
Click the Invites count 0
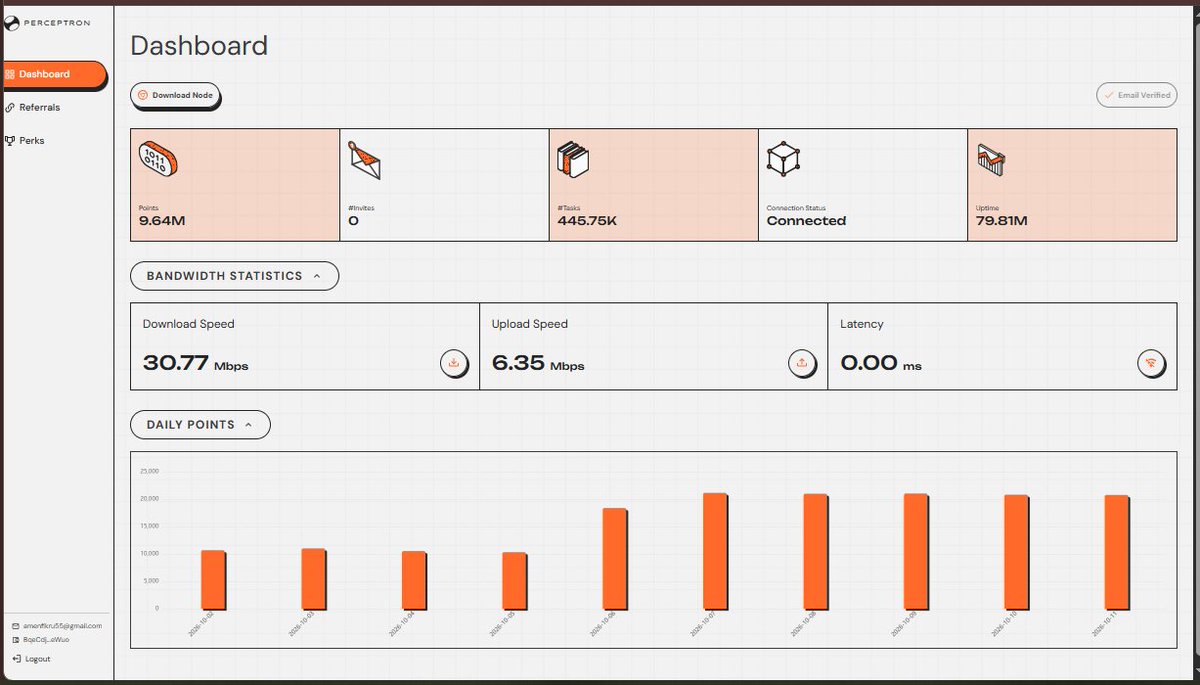pyautogui.click(x=353, y=221)
